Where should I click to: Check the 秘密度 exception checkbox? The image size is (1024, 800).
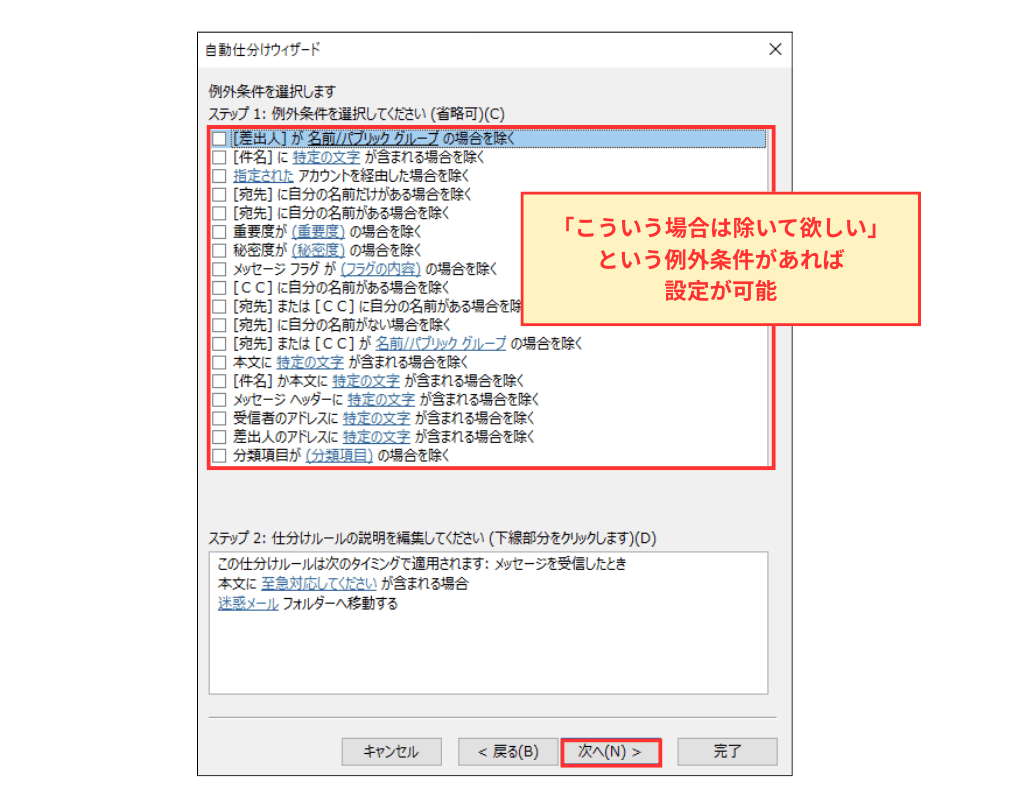click(218, 250)
